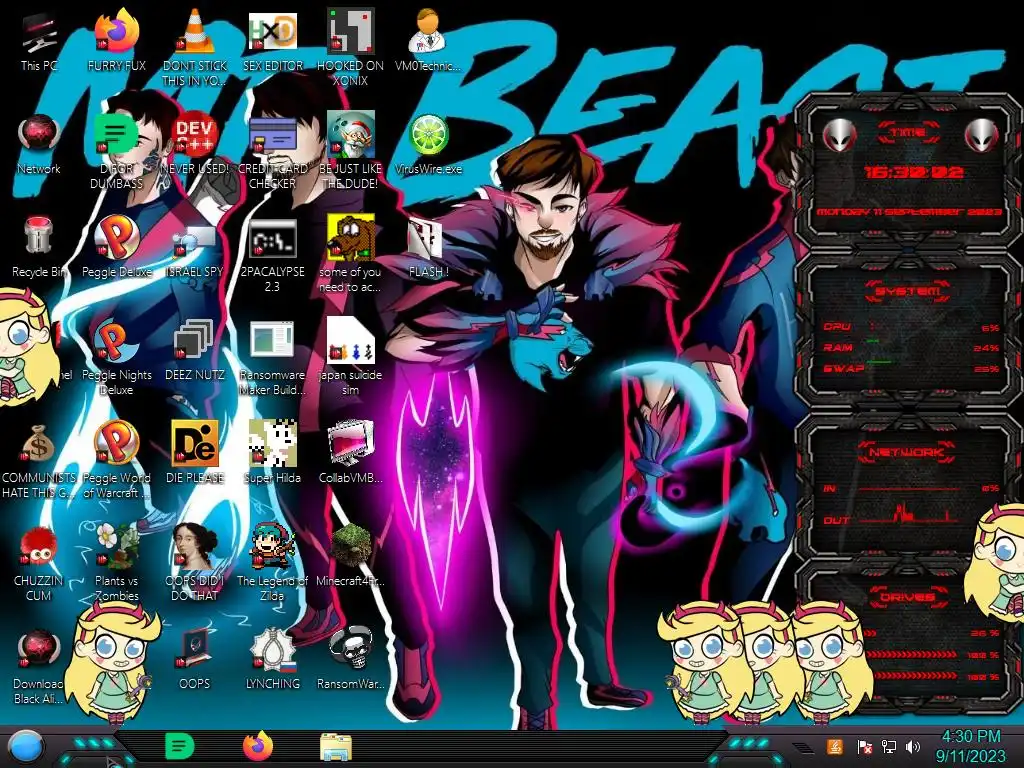Screen dimensions: 1024x768
Task: Click the CPU 6% usage bar
Action: (x=910, y=327)
